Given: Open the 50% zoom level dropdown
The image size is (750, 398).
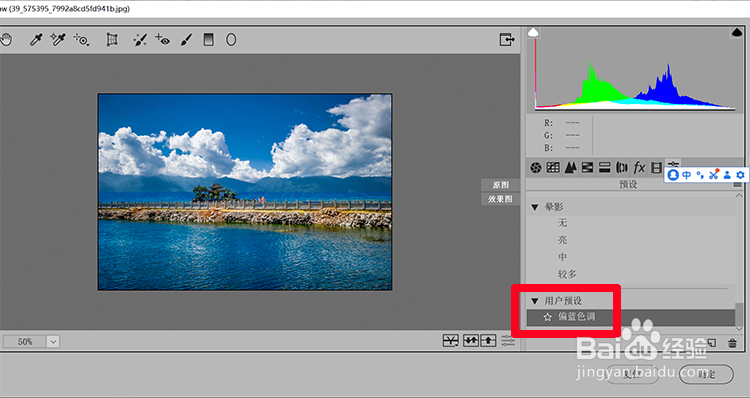Looking at the screenshot, I should [x=53, y=342].
